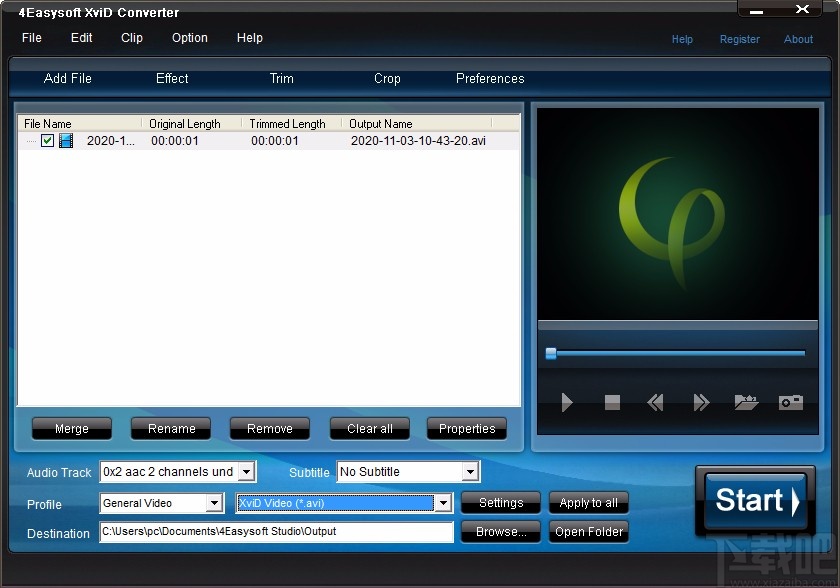Open the Clip menu

[131, 38]
